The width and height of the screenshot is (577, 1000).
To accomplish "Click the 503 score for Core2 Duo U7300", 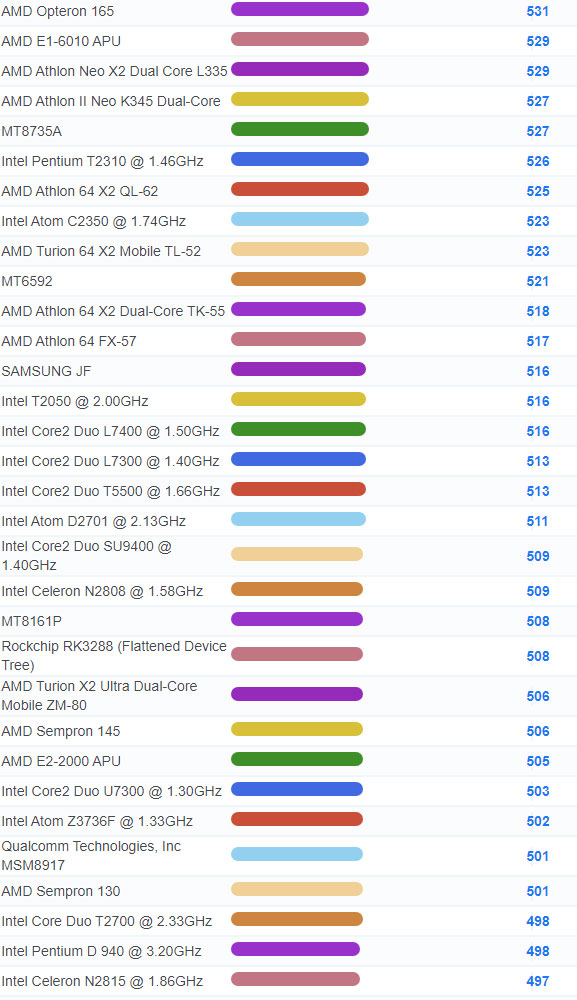I will pos(537,791).
